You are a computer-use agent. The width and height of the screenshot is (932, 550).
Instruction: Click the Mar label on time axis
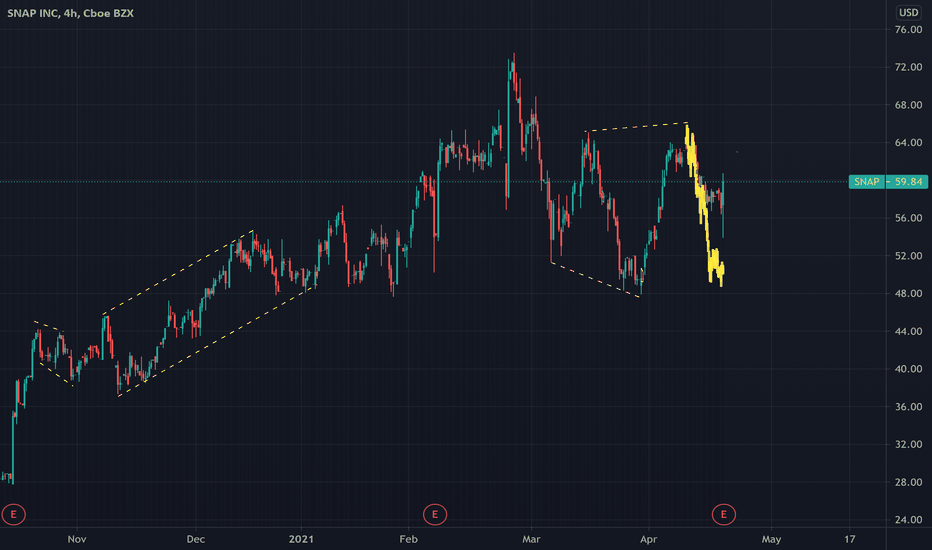coord(531,539)
